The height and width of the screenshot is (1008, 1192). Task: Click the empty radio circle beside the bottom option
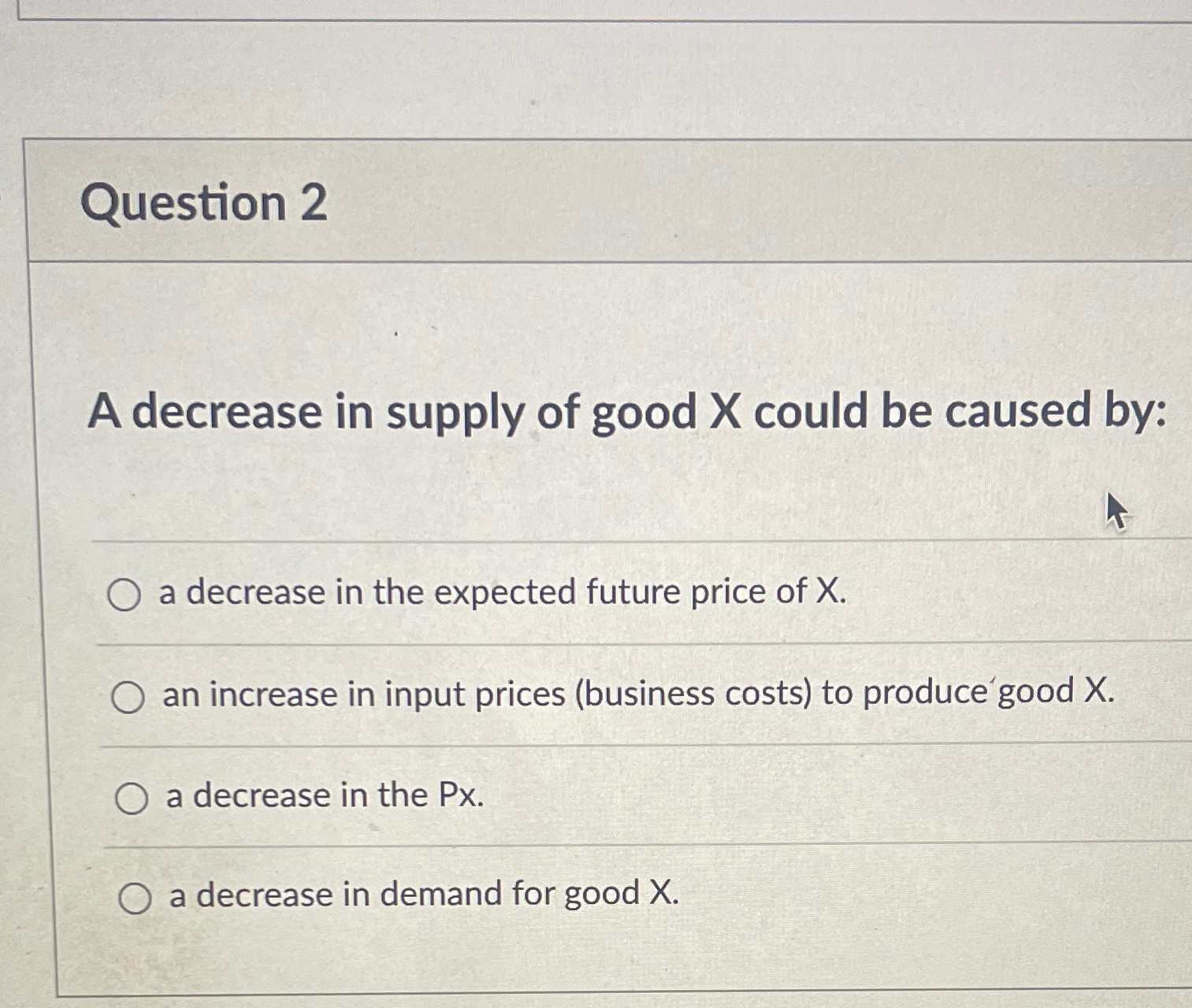(x=136, y=898)
